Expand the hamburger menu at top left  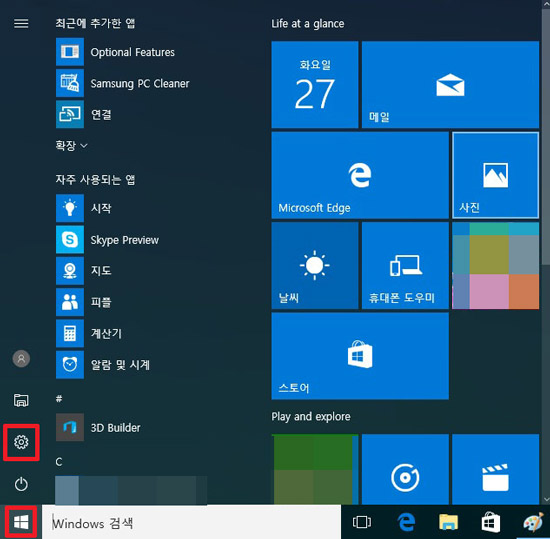click(x=21, y=23)
